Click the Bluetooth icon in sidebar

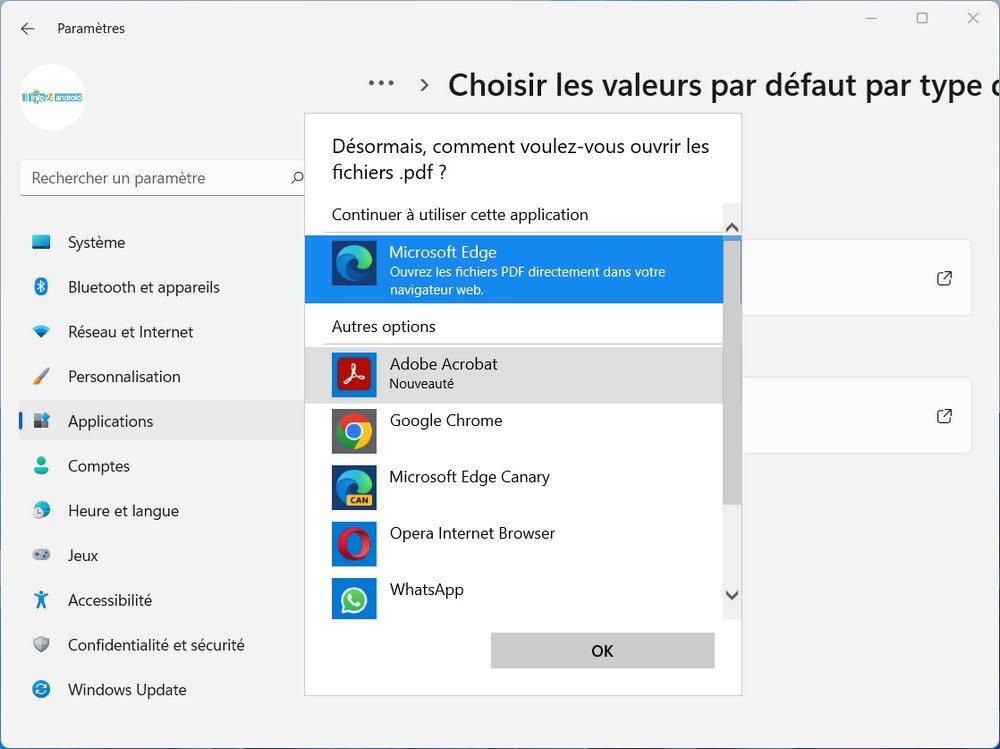[41, 287]
